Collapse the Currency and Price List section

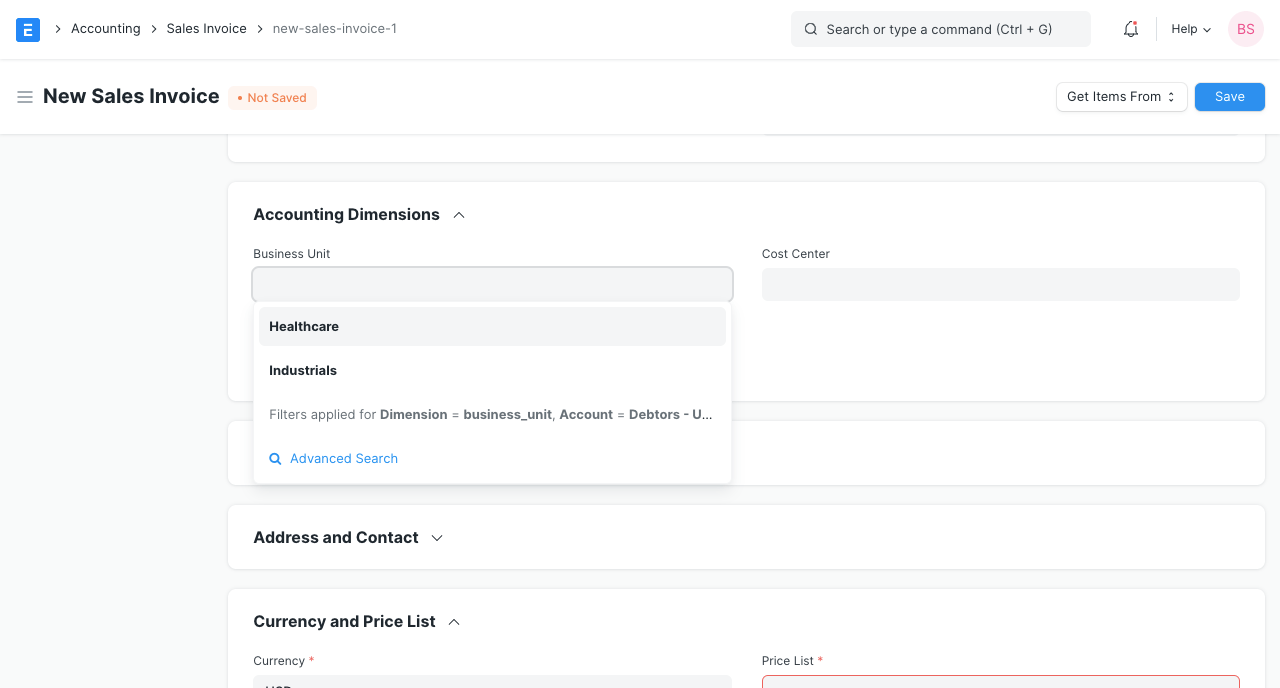tap(453, 621)
